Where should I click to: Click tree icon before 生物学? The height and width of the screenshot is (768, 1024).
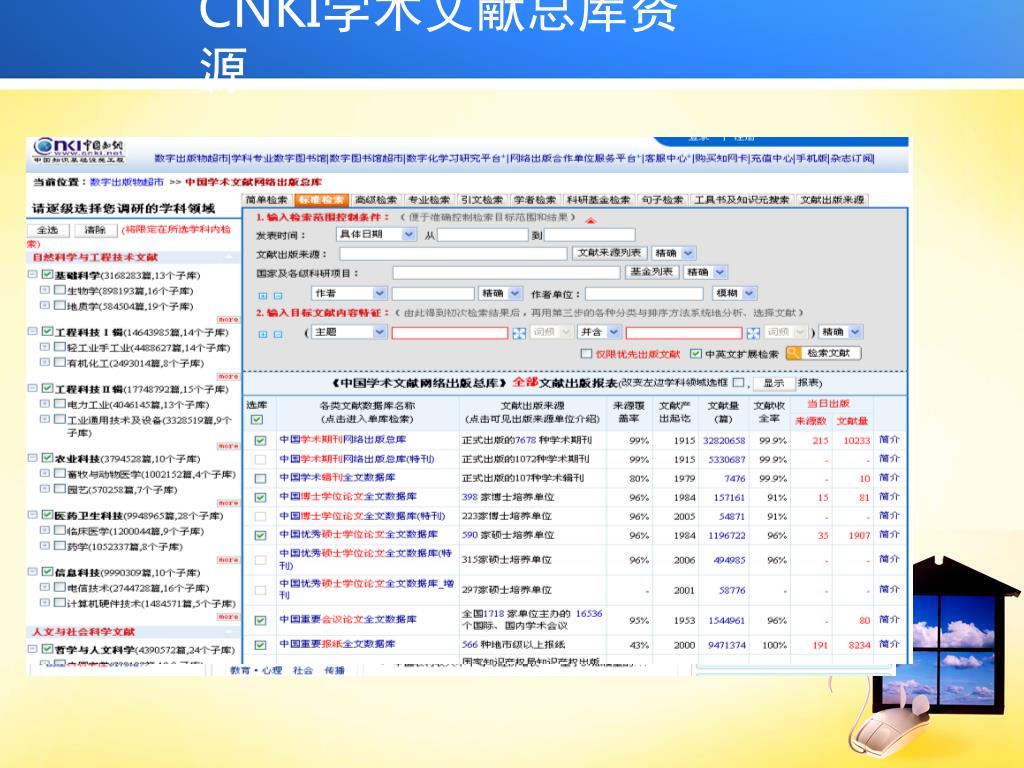45,289
